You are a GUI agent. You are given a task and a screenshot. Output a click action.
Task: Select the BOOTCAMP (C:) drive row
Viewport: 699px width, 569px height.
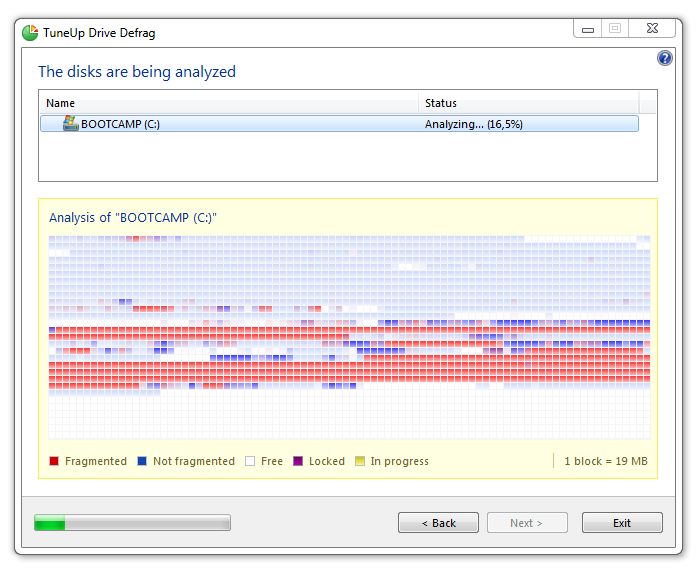click(x=339, y=124)
